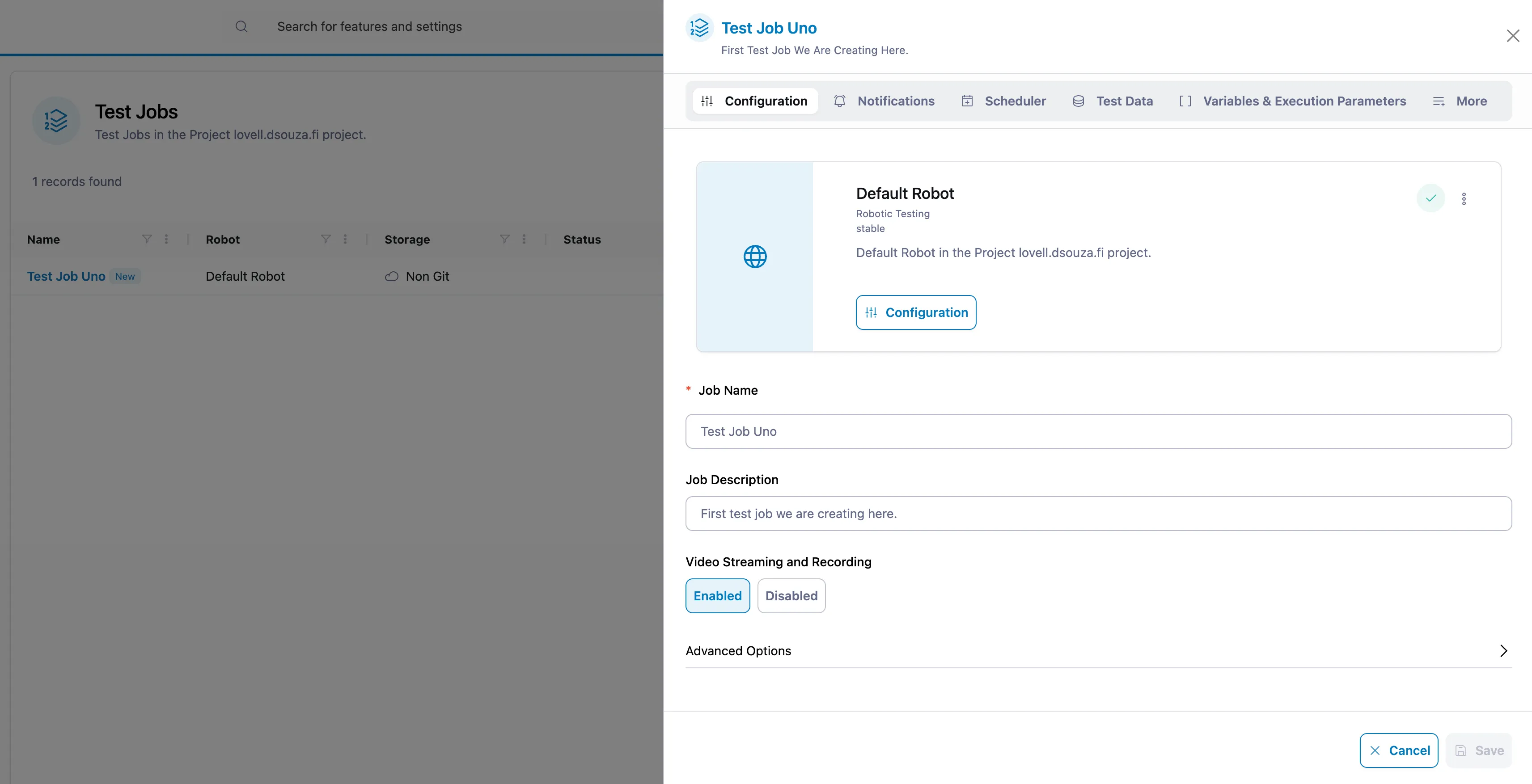Enable Video Streaming and Recording
Viewport: 1532px width, 784px height.
717,595
